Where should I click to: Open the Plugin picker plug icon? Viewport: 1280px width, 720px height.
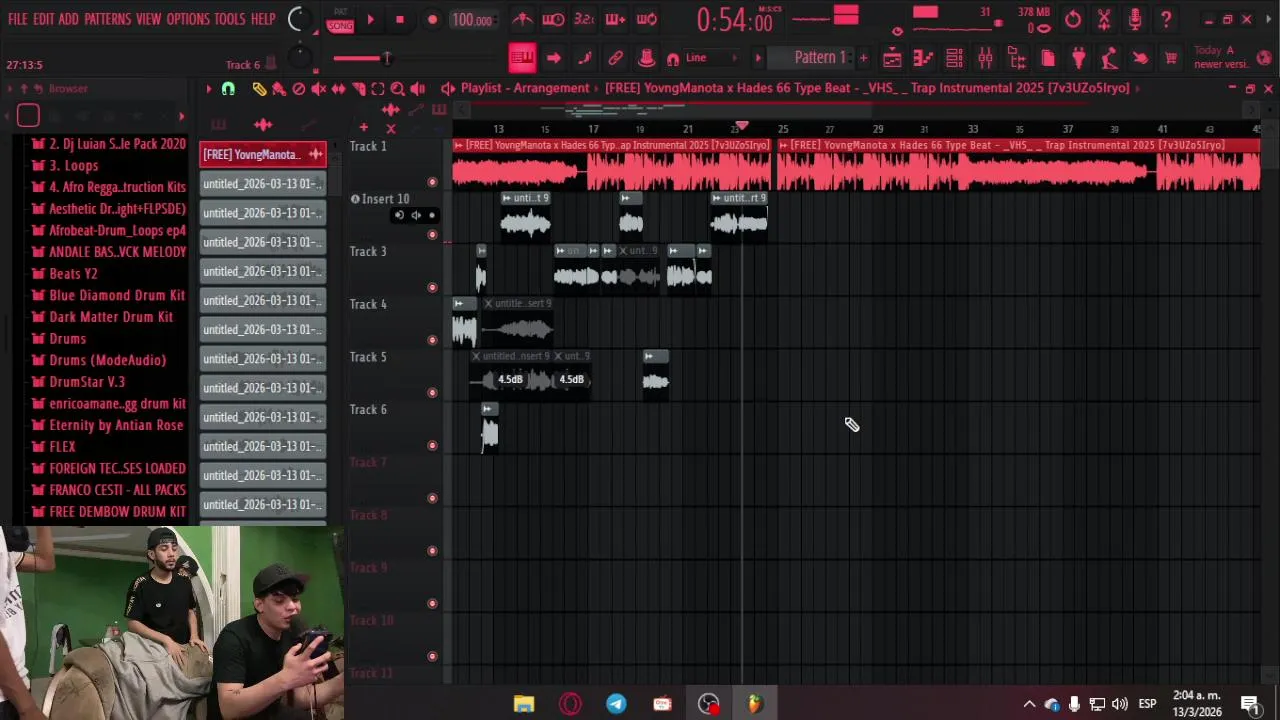click(x=1078, y=58)
